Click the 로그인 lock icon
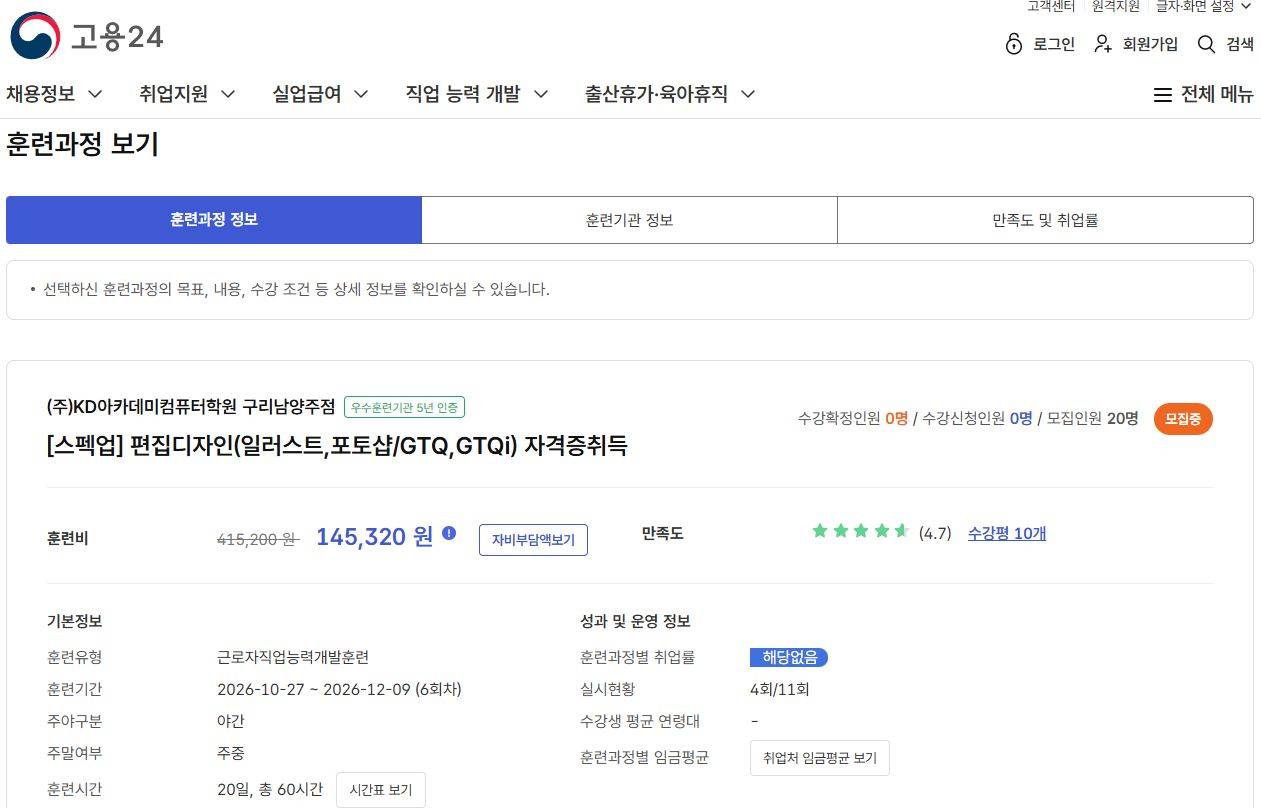This screenshot has height=808, width=1261. coord(1014,44)
